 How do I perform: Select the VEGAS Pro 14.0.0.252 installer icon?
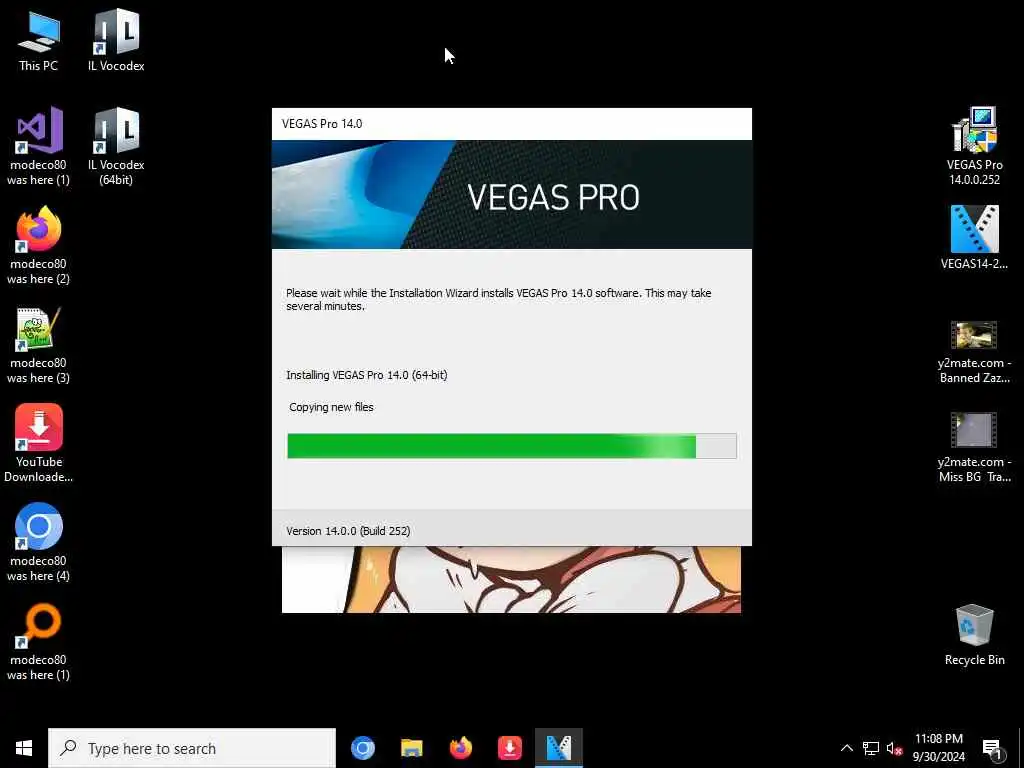click(974, 147)
